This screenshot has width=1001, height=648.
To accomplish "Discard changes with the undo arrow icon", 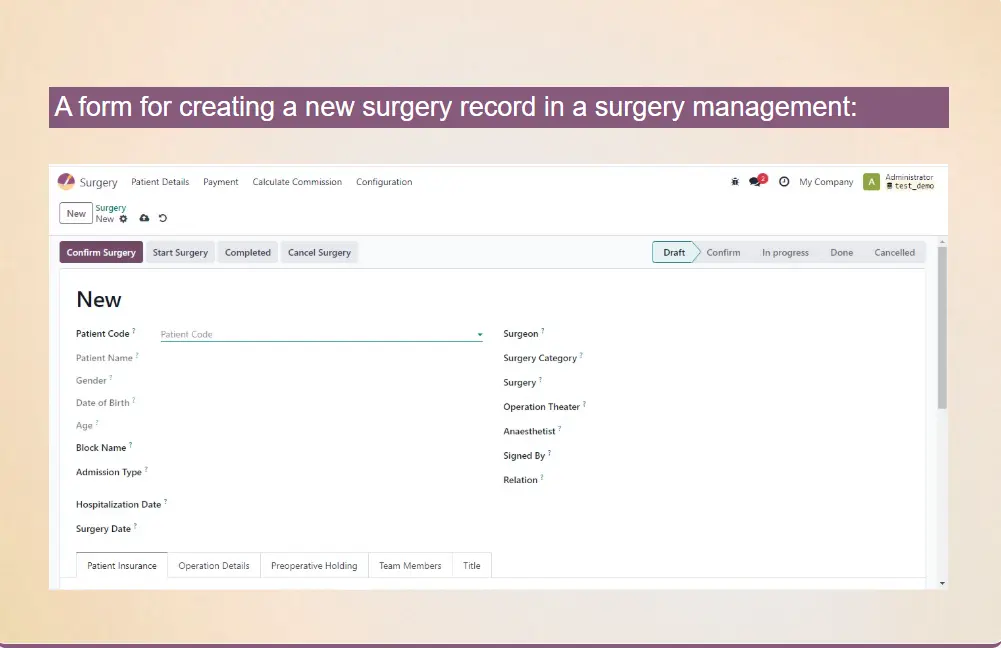I will pyautogui.click(x=163, y=218).
